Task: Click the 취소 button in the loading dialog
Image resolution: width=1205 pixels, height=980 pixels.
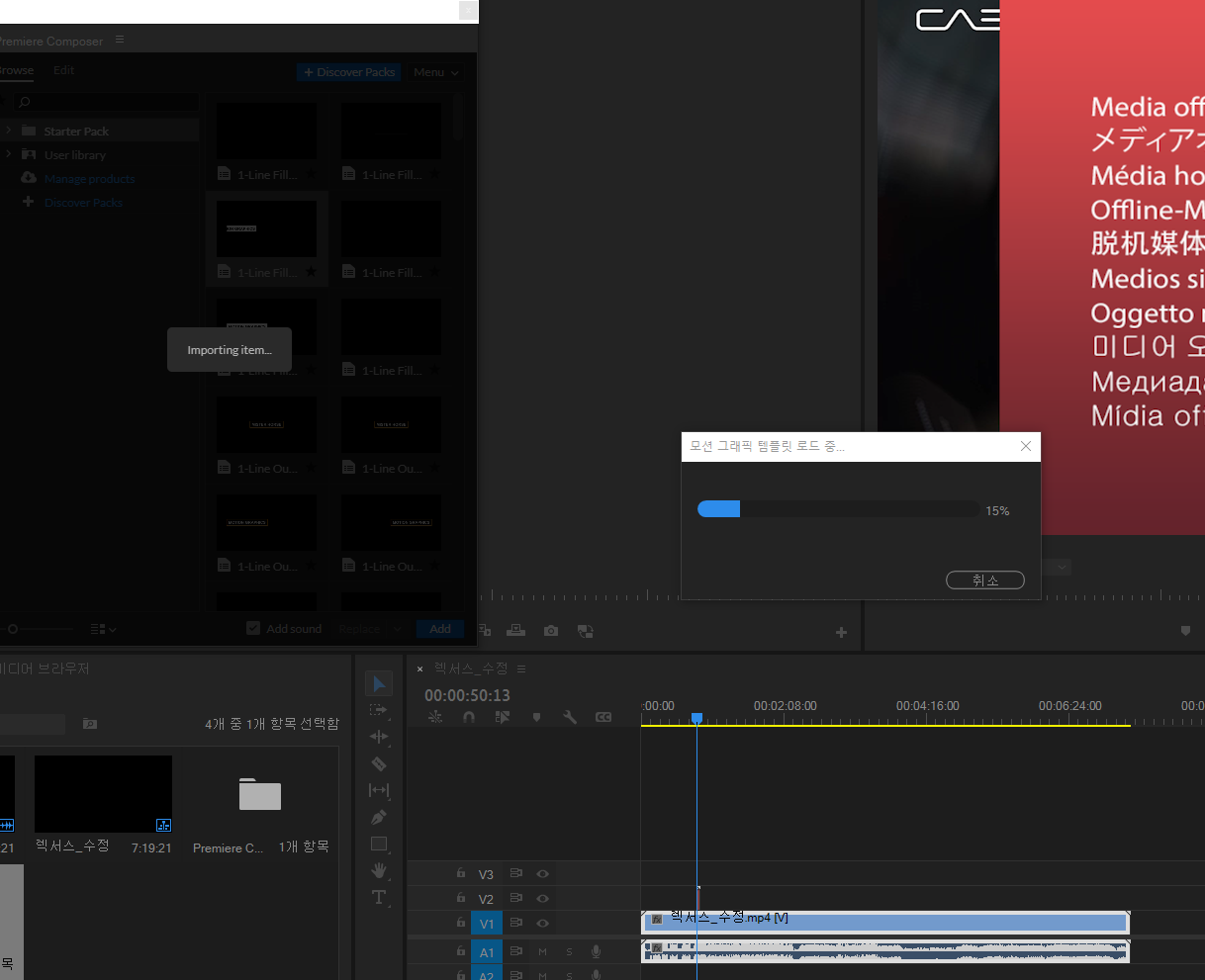Action: coord(985,579)
